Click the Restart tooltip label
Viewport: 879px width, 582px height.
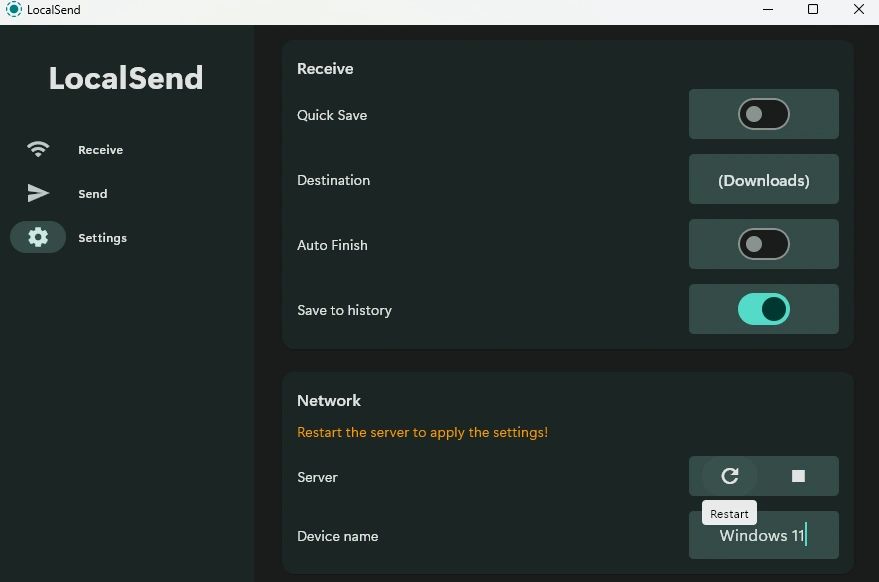[729, 514]
